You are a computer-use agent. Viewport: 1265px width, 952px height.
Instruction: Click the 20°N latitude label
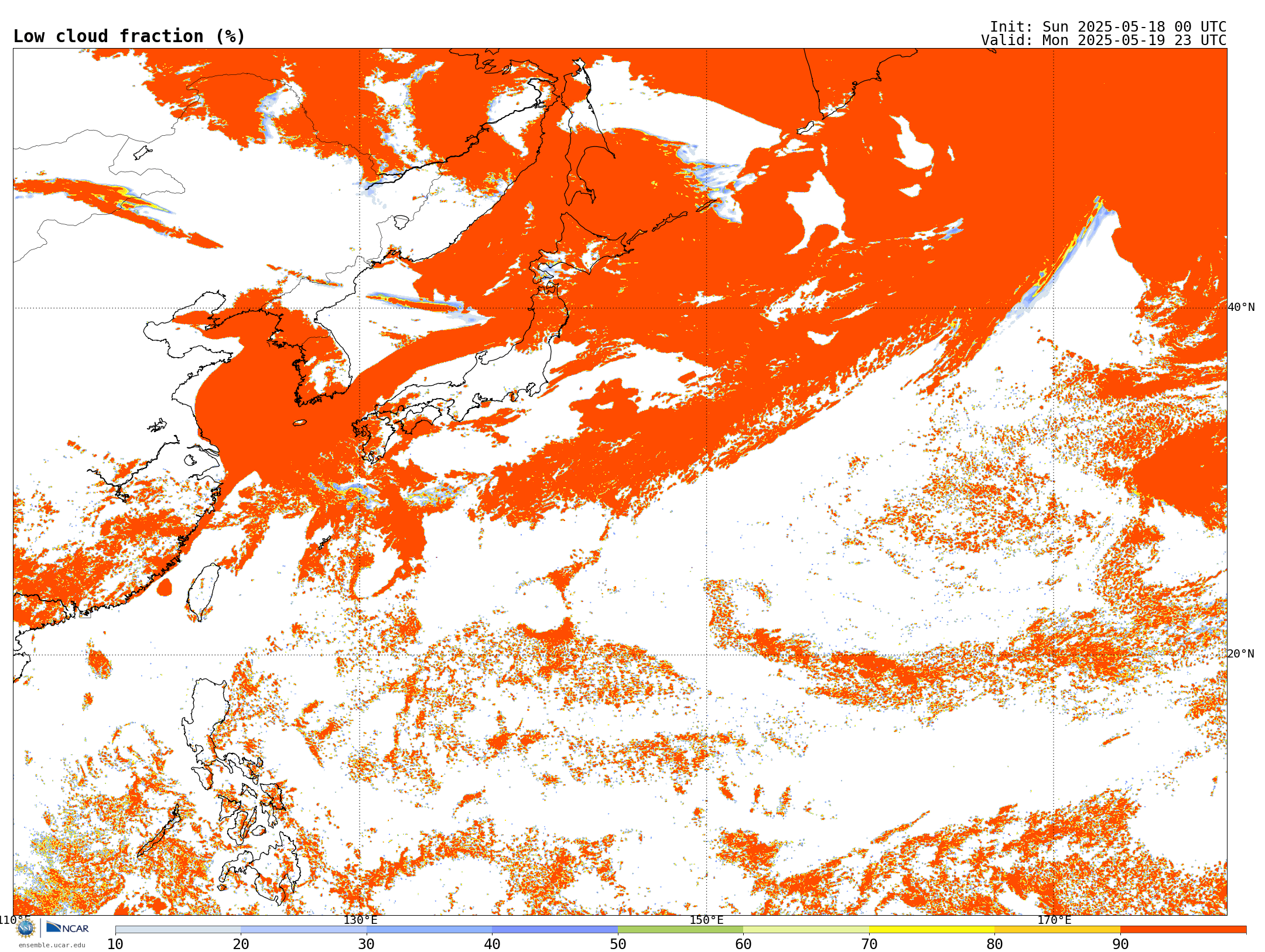1241,654
